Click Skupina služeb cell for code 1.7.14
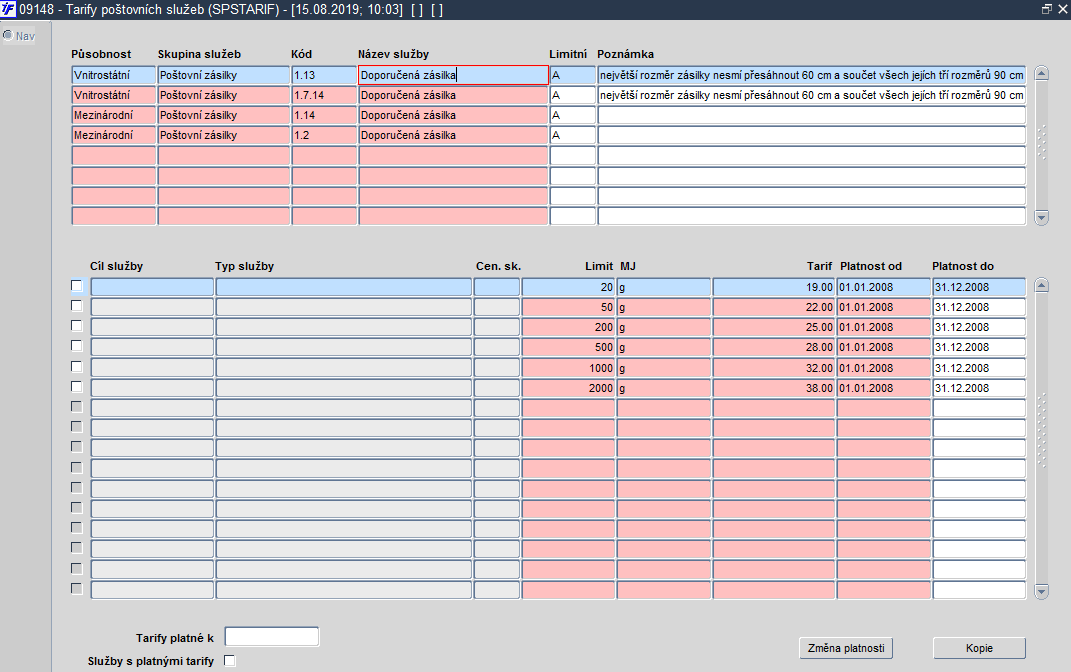Image resolution: width=1071 pixels, height=672 pixels. [223, 95]
